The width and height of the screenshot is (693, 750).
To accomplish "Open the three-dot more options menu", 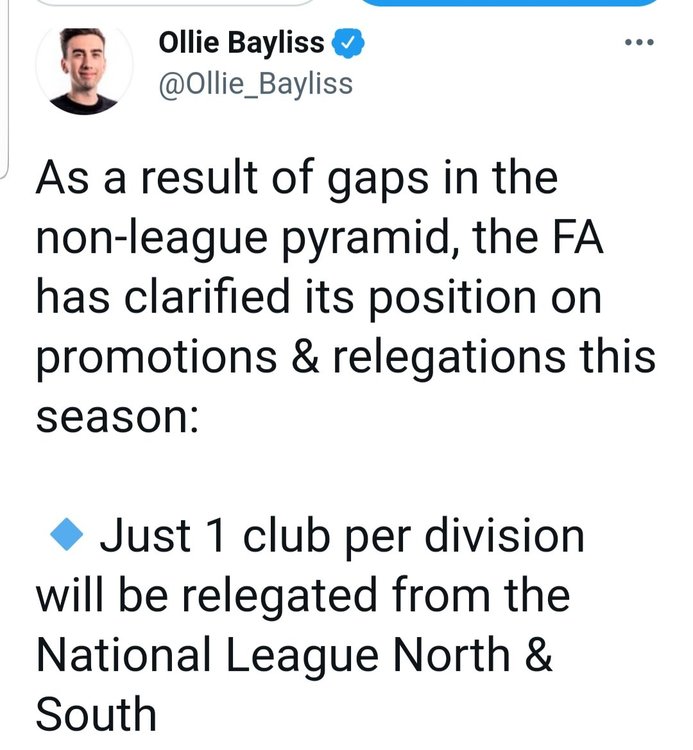I will coord(639,43).
